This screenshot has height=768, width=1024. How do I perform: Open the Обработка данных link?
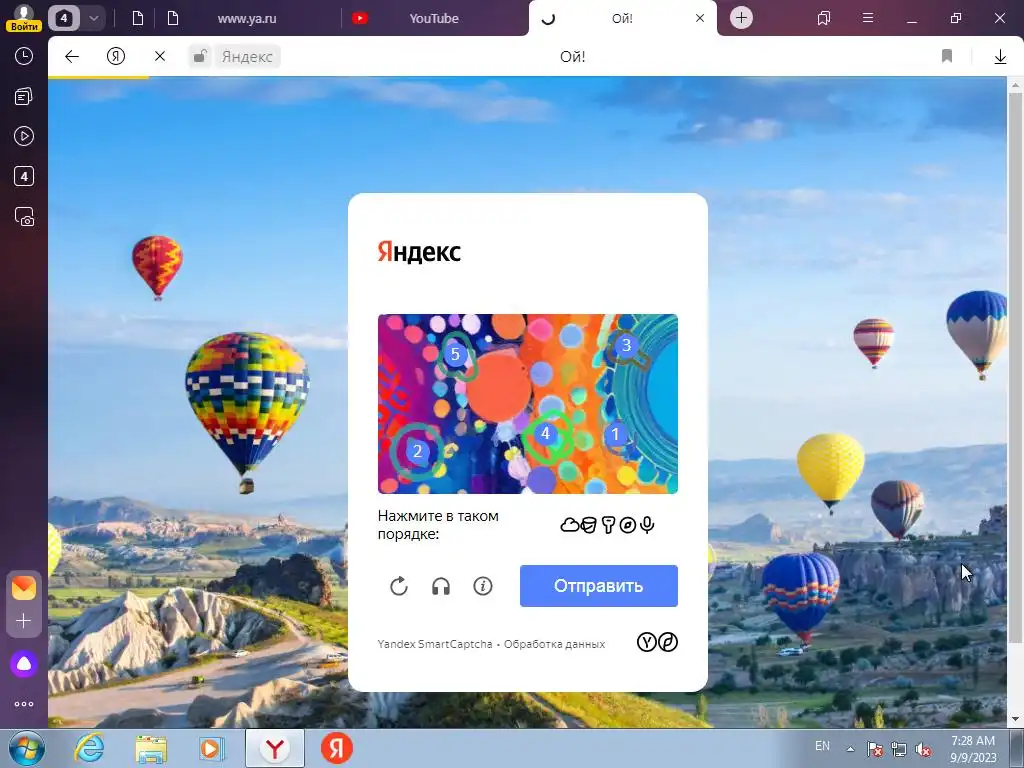(x=554, y=644)
